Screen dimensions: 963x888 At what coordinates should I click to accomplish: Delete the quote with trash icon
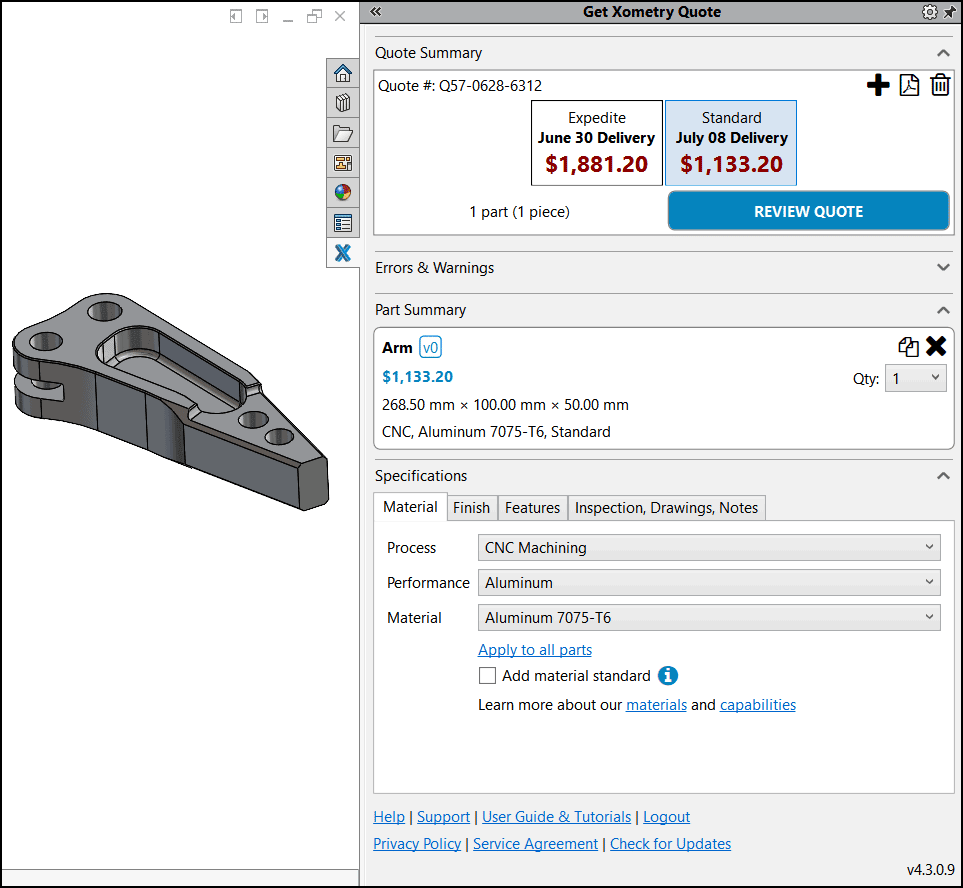pos(940,85)
